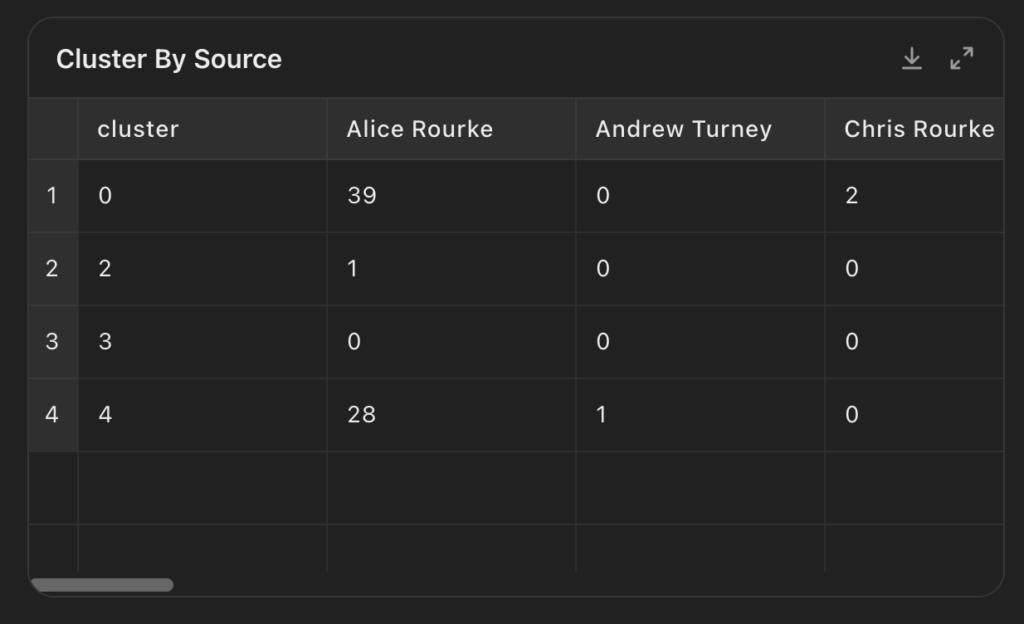1024x624 pixels.
Task: Click the cell containing 39
Action: [x=451, y=196]
